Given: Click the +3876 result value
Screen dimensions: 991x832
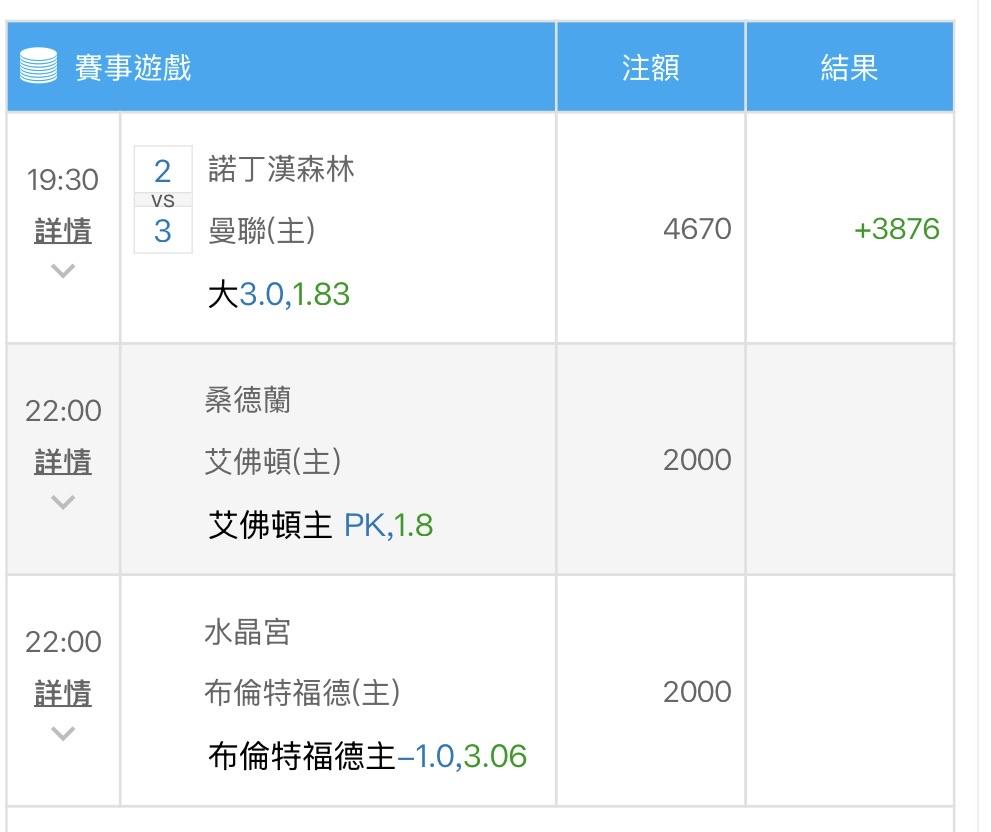Looking at the screenshot, I should point(896,229).
